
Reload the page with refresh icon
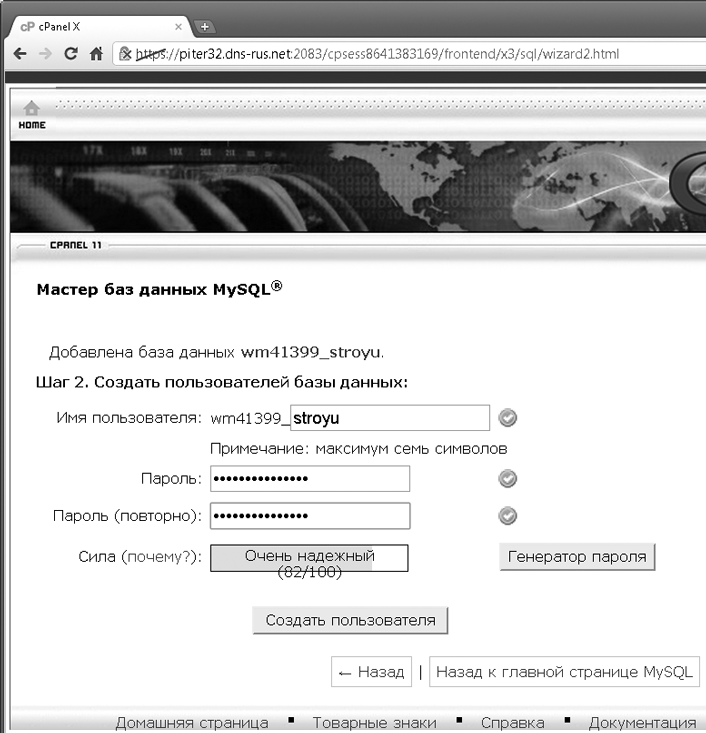point(71,54)
